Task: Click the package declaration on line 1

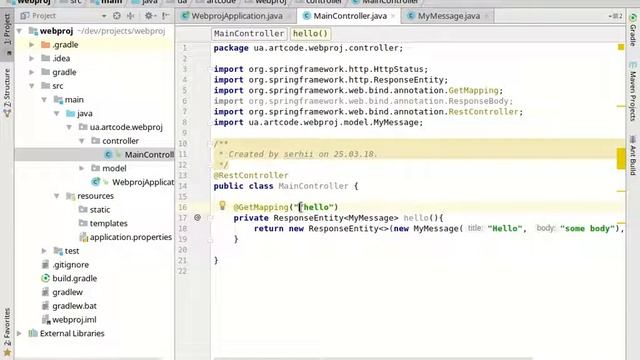Action: [308, 48]
